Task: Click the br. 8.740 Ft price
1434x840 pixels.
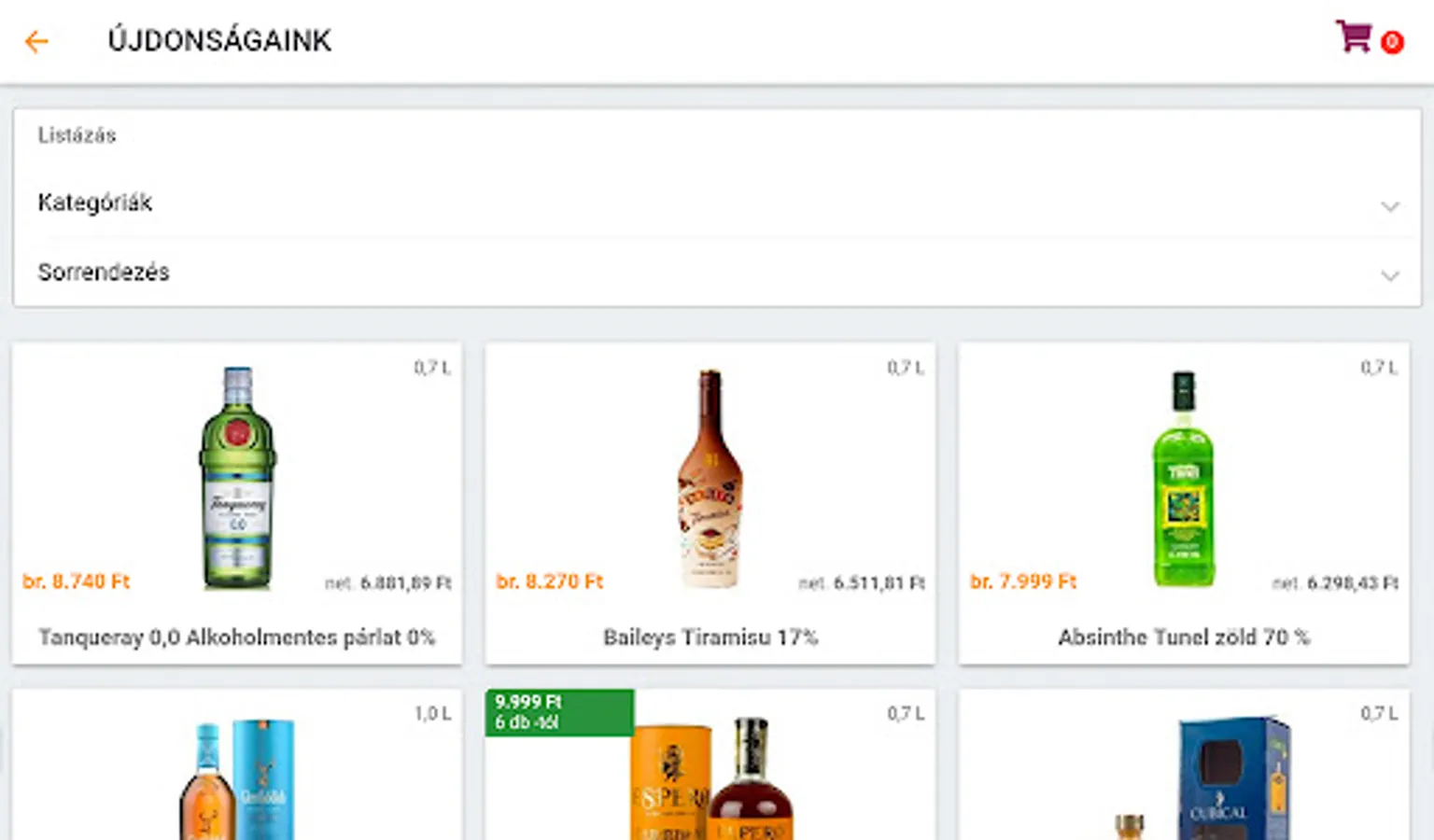Action: pyautogui.click(x=77, y=581)
